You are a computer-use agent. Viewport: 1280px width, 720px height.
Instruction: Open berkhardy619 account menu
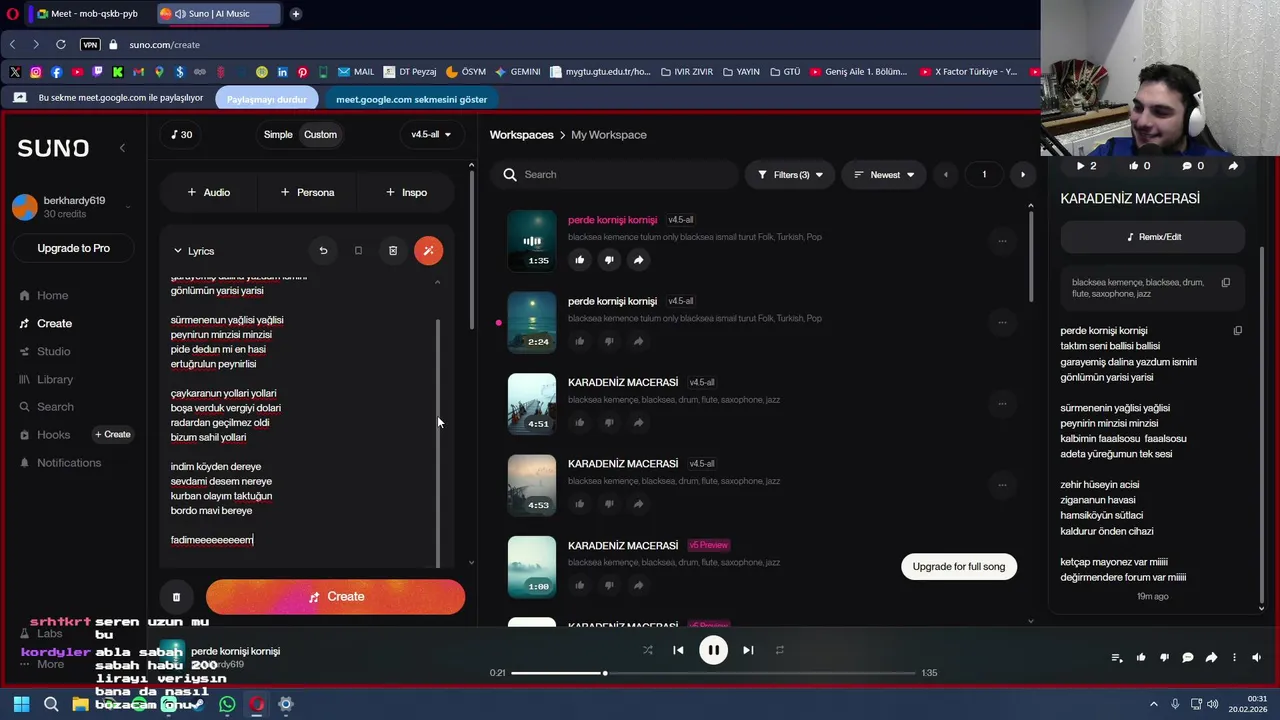pyautogui.click(x=72, y=207)
